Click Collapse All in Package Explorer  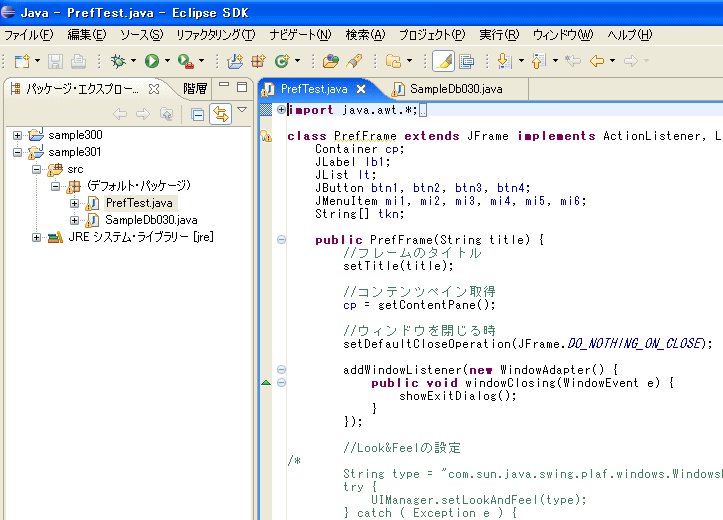tap(197, 114)
